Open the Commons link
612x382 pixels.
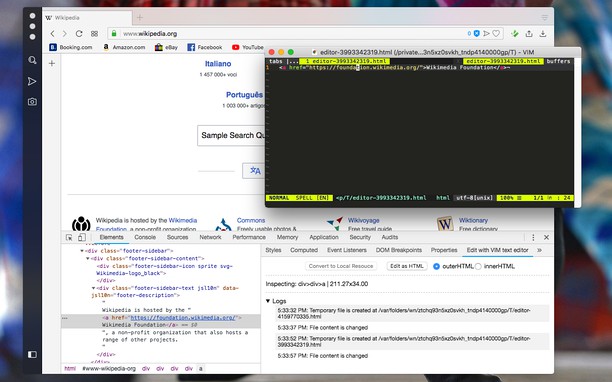[x=251, y=220]
